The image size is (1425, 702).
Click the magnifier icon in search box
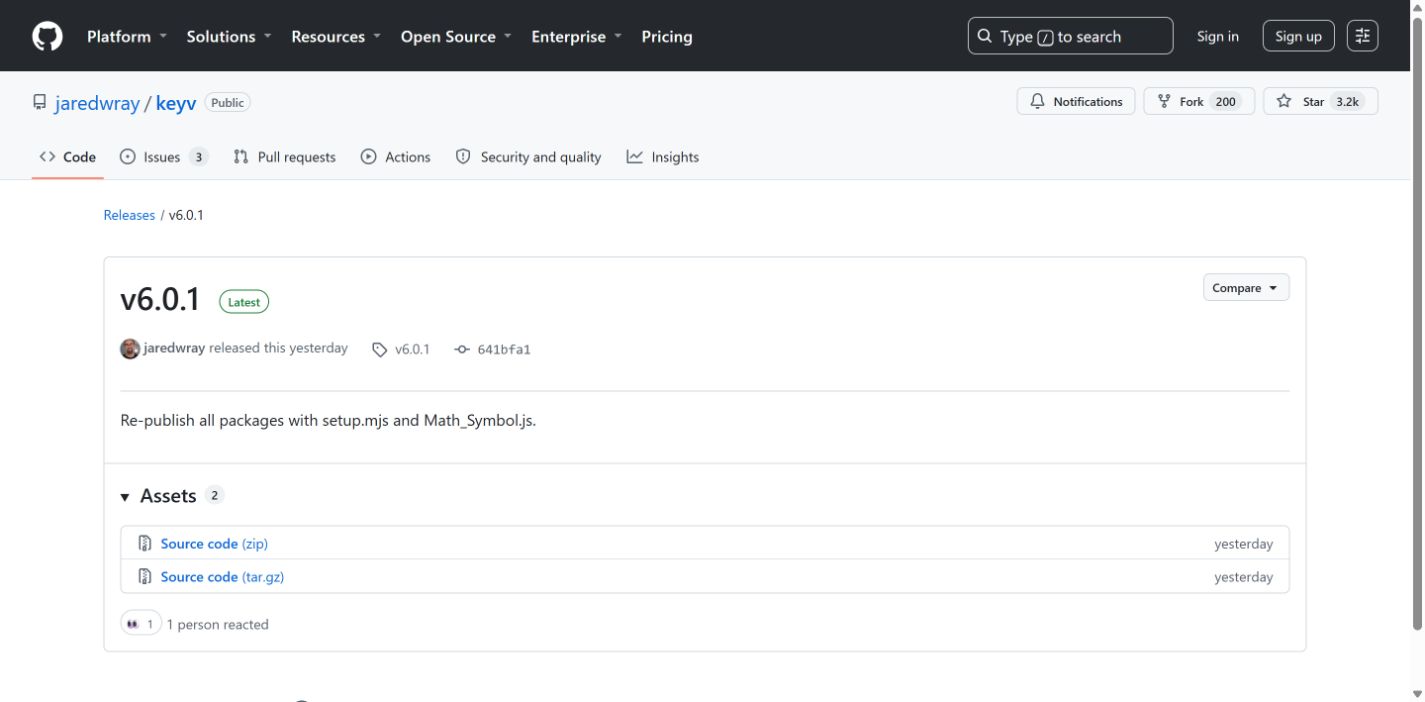[x=985, y=36]
